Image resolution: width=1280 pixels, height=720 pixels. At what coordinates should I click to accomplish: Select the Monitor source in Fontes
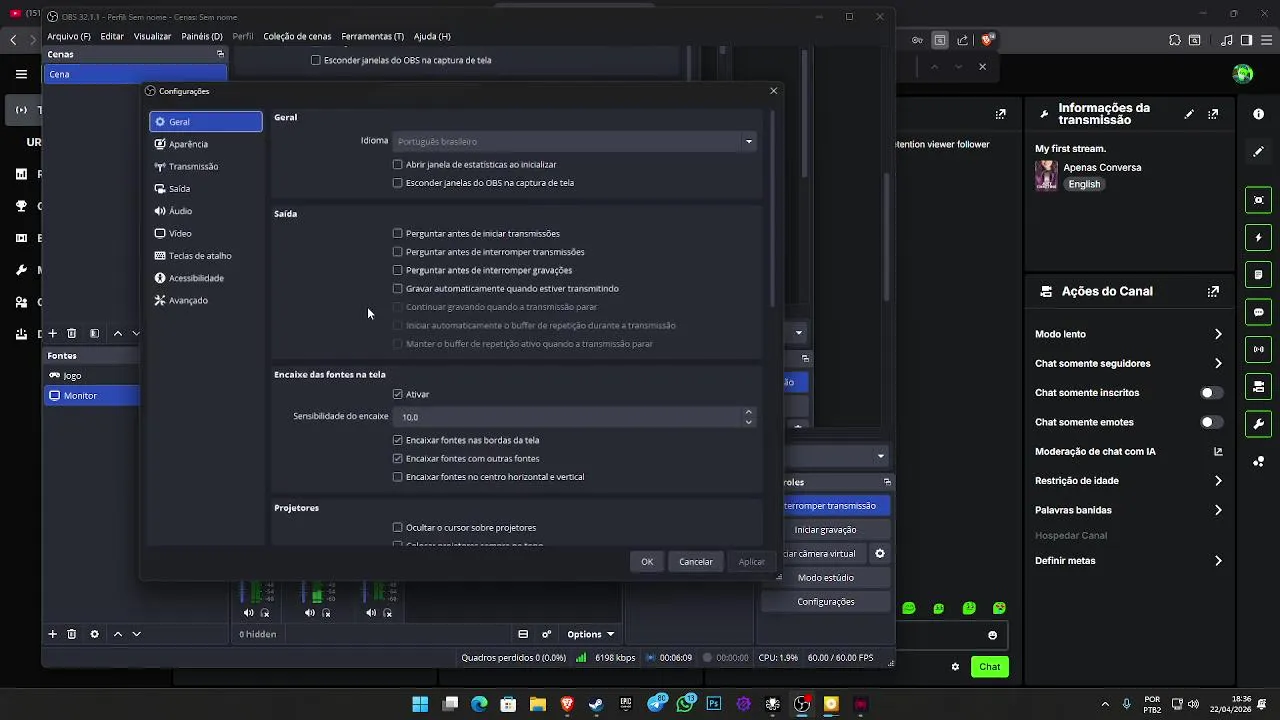pos(92,395)
